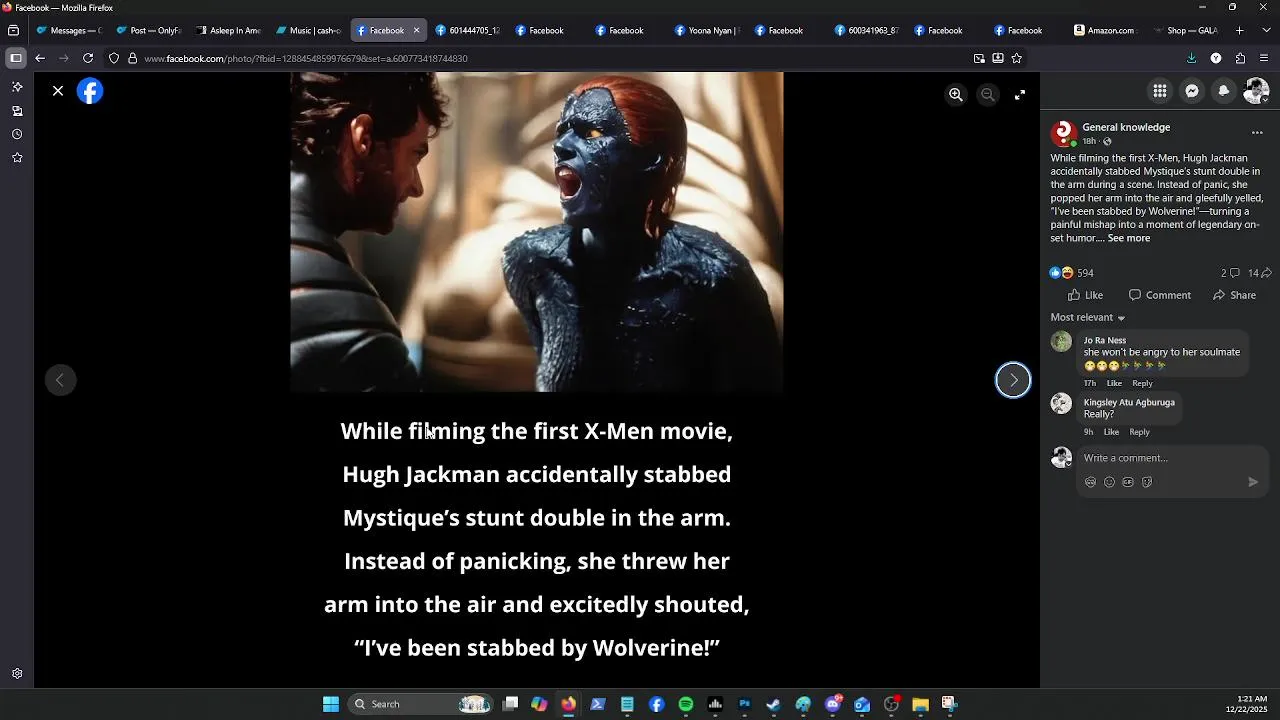Viewport: 1280px width, 720px height.
Task: Switch to the Yoona Nyan tab
Action: point(706,30)
